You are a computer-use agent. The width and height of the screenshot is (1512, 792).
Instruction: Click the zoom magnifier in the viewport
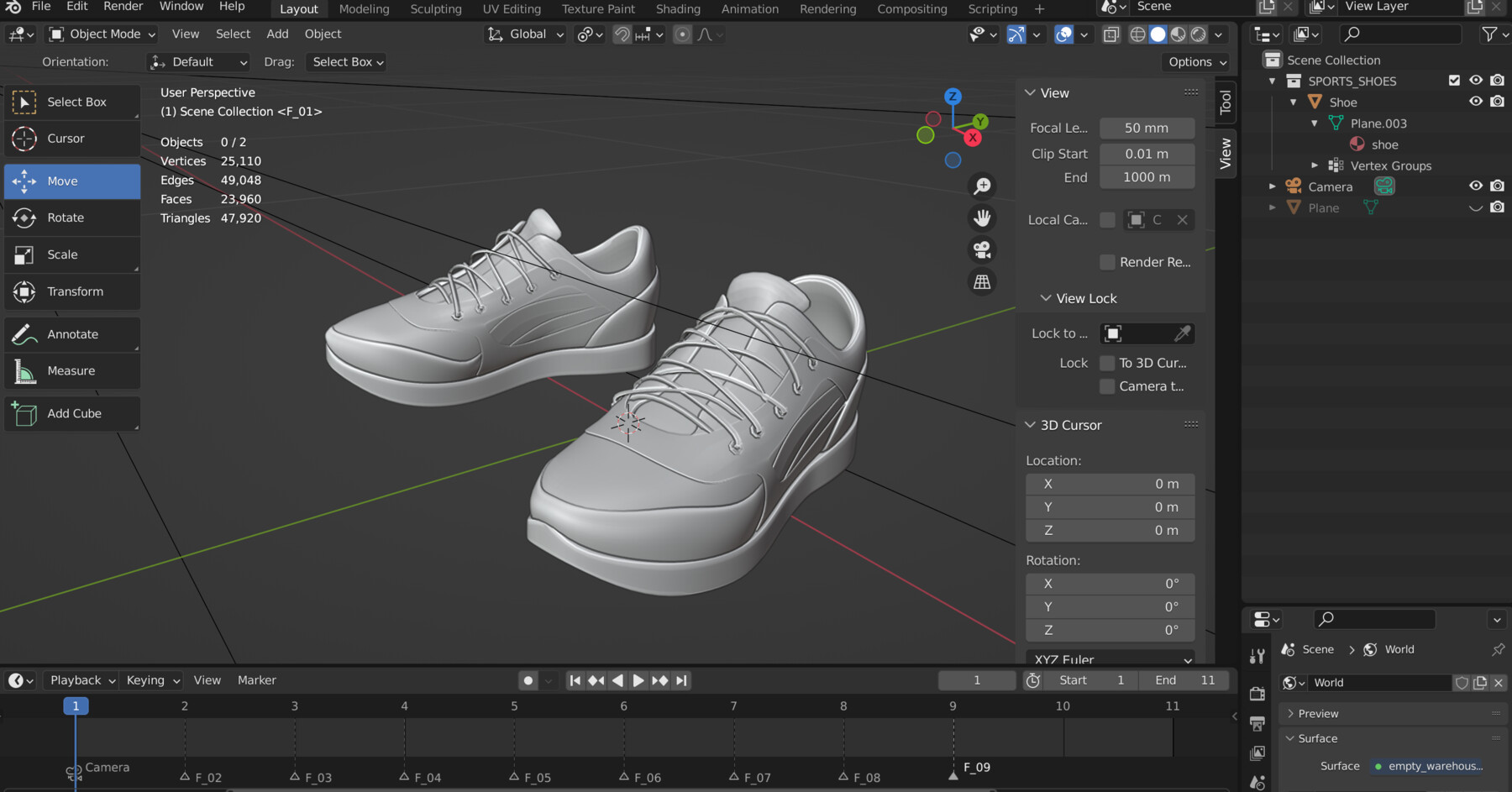[x=982, y=185]
